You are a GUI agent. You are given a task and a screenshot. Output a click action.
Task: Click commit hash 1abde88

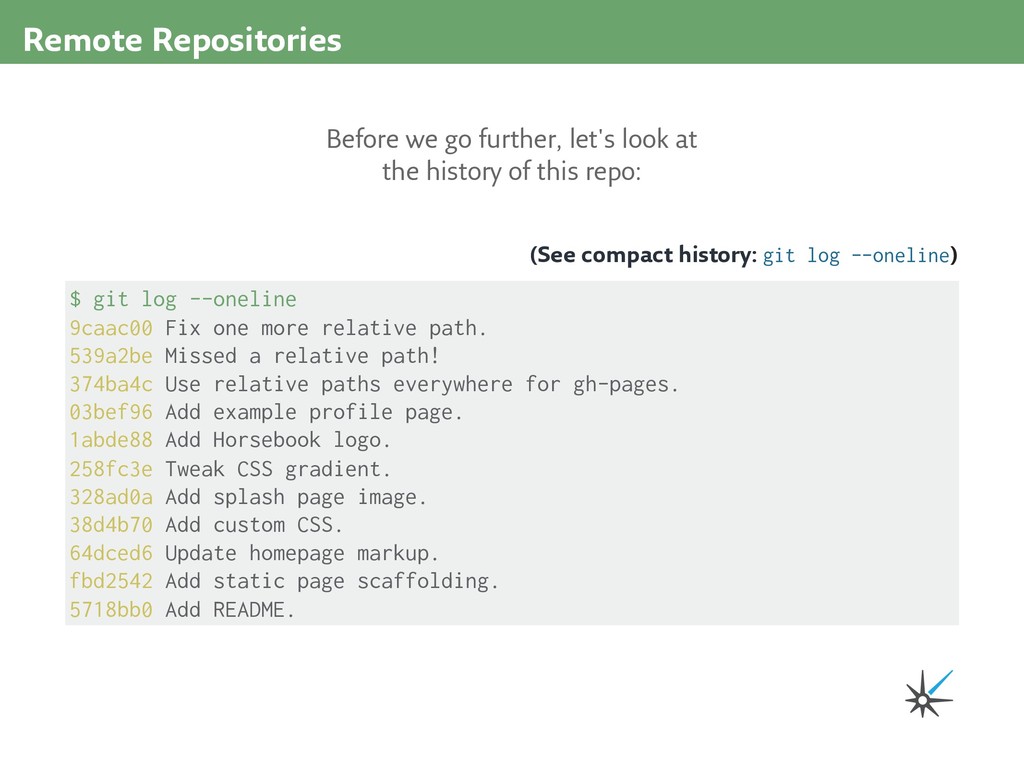coord(111,440)
